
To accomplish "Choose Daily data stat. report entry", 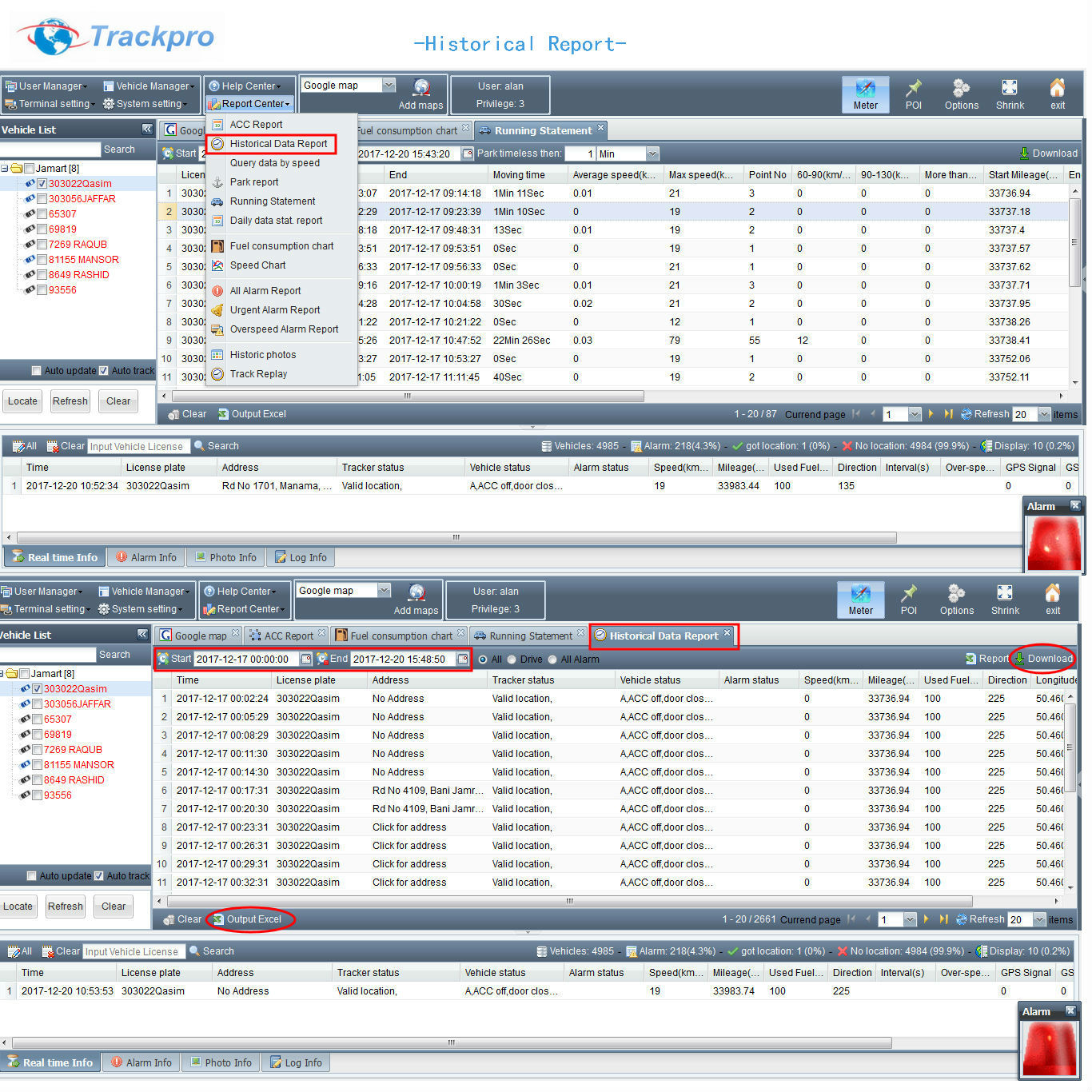I will click(x=276, y=221).
